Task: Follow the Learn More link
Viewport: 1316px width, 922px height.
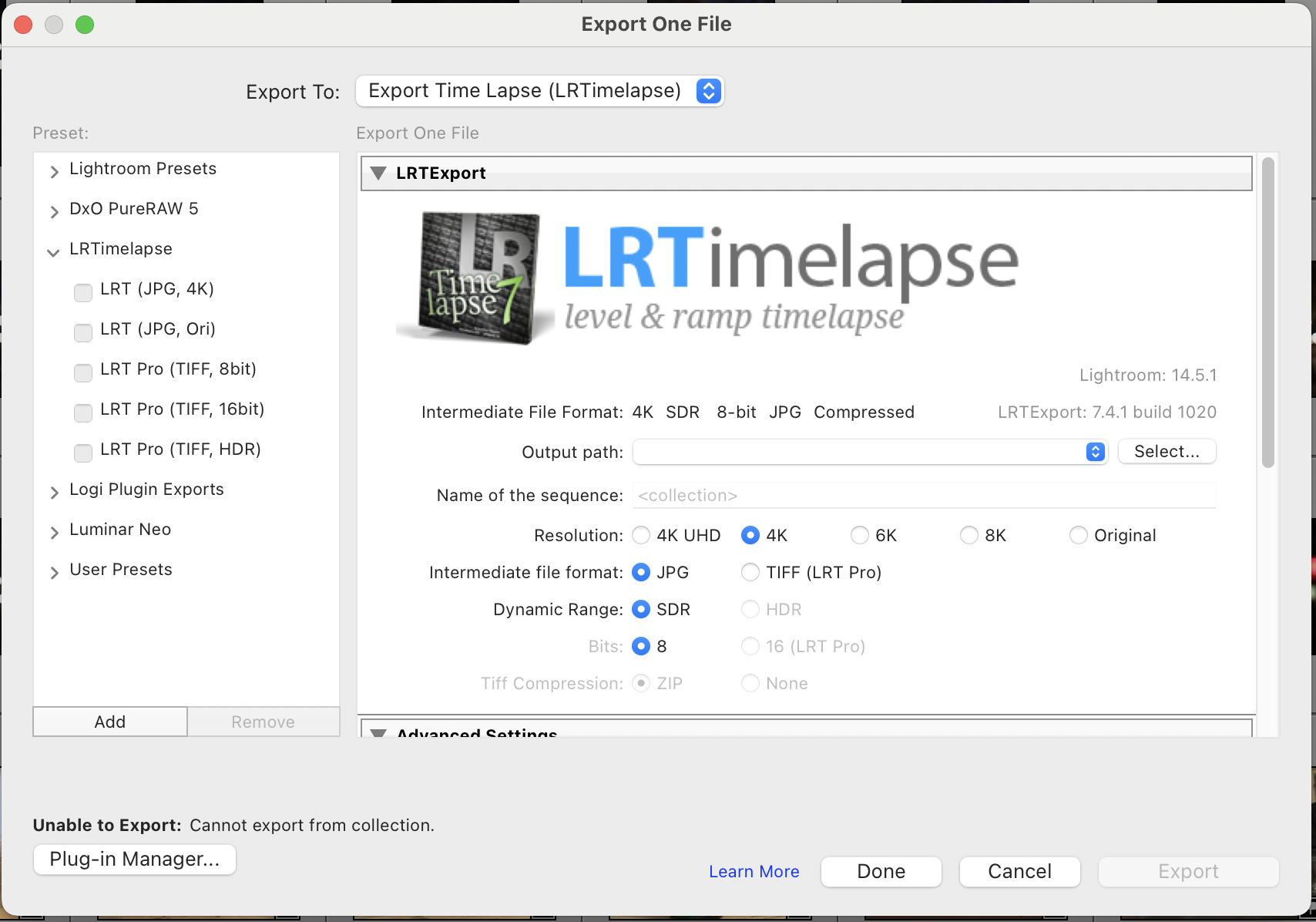Action: pyautogui.click(x=754, y=872)
